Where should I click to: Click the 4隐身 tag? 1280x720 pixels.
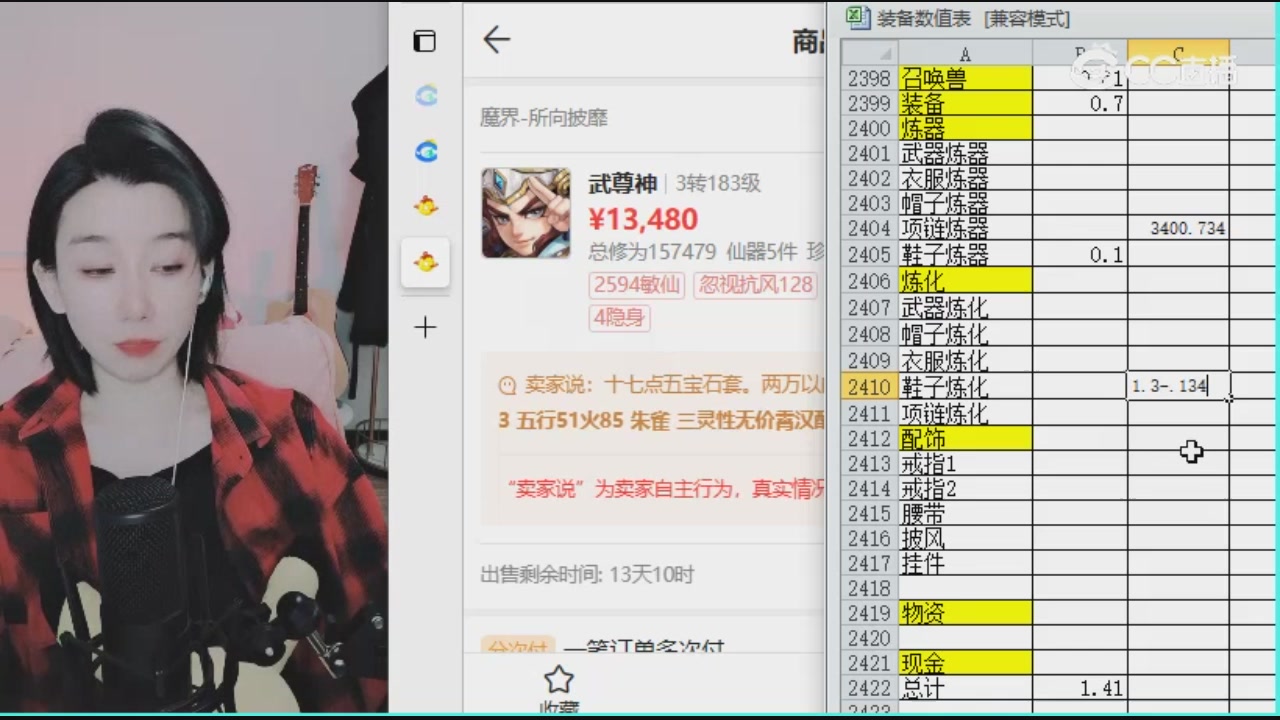(620, 318)
